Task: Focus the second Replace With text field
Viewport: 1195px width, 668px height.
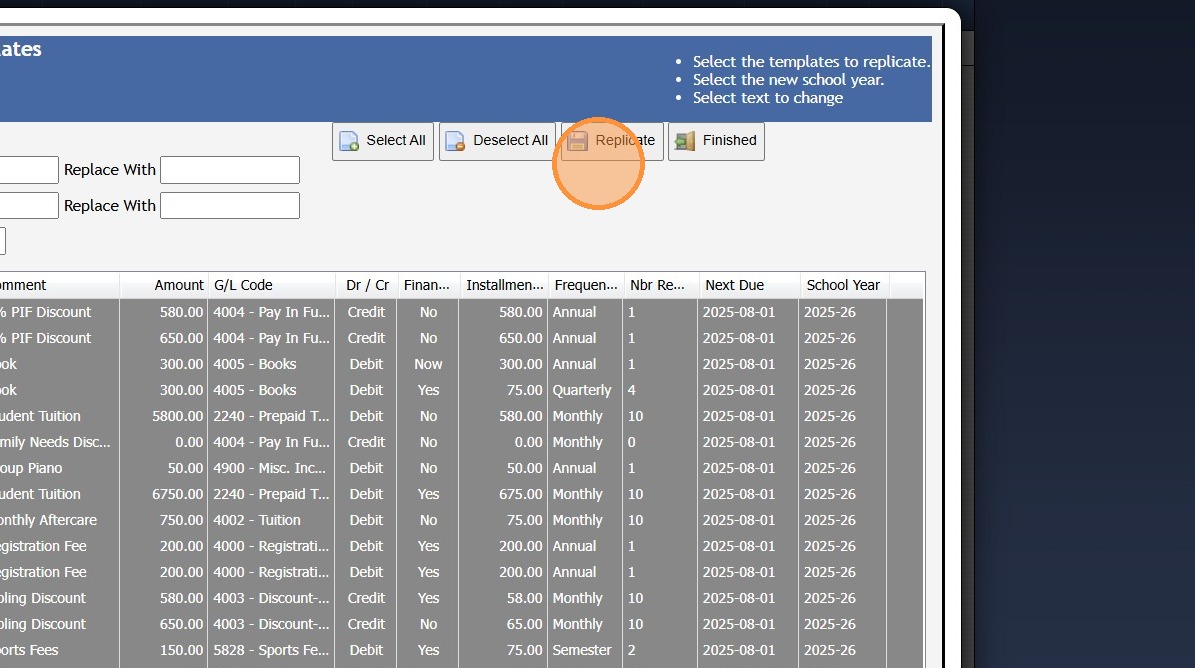Action: tap(229, 206)
